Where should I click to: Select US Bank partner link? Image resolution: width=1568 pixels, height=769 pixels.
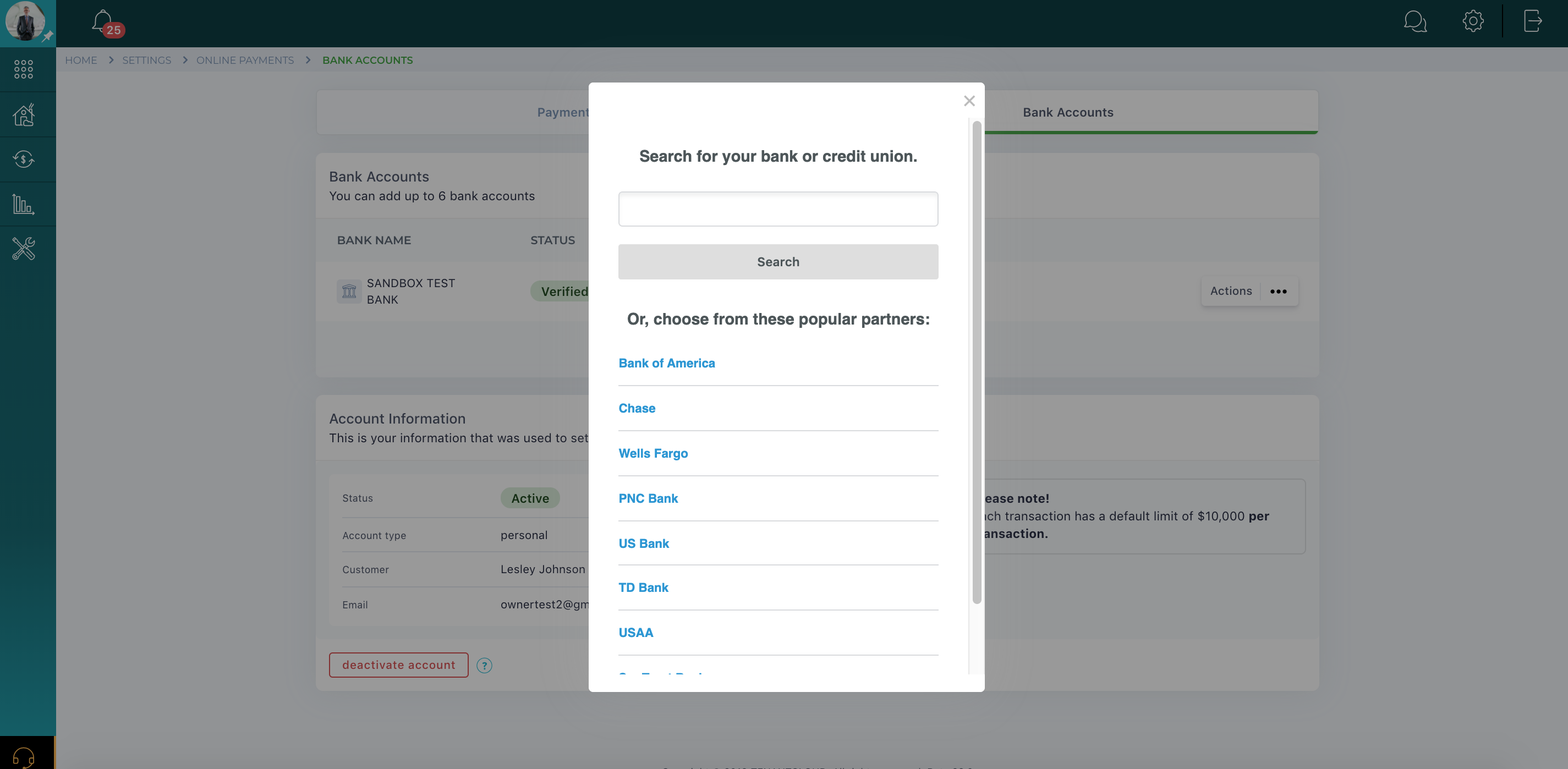click(x=643, y=543)
